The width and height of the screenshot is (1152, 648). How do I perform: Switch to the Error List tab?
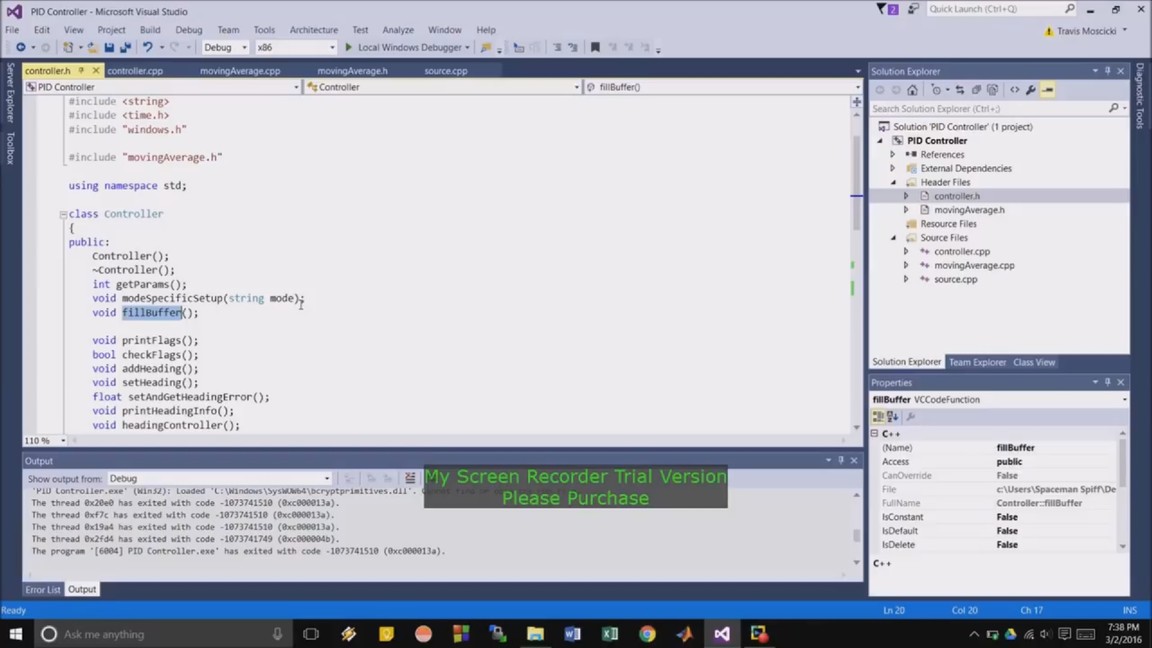tap(43, 590)
